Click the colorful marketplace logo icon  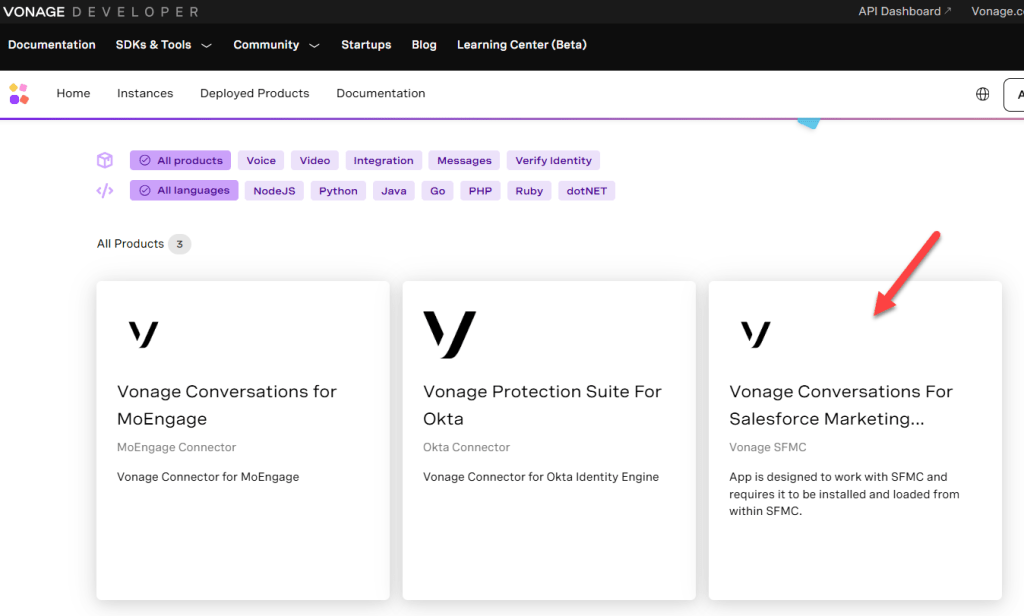19,93
